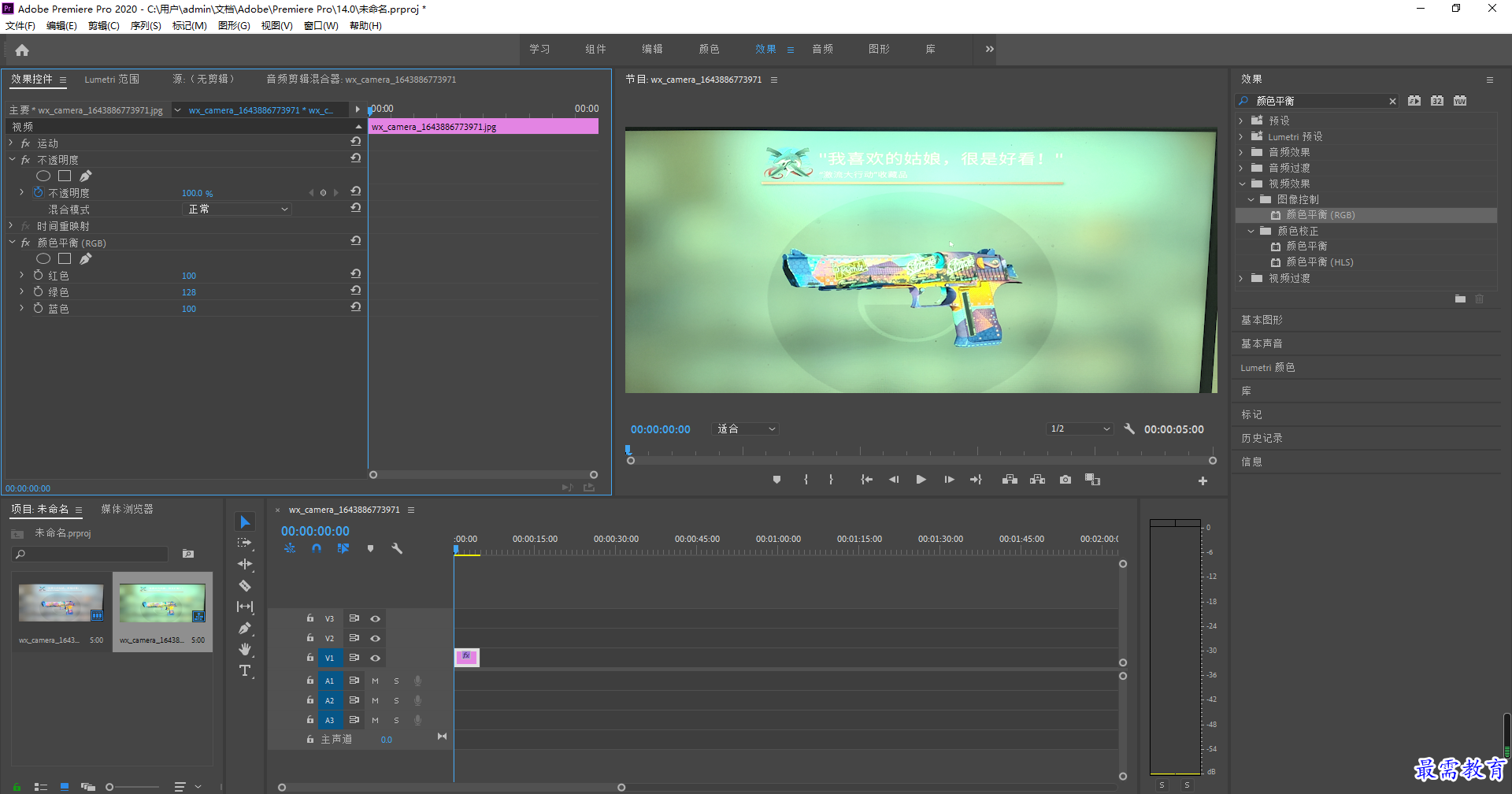The height and width of the screenshot is (794, 1512).
Task: Click Export Frame camera icon
Action: coord(1065,480)
